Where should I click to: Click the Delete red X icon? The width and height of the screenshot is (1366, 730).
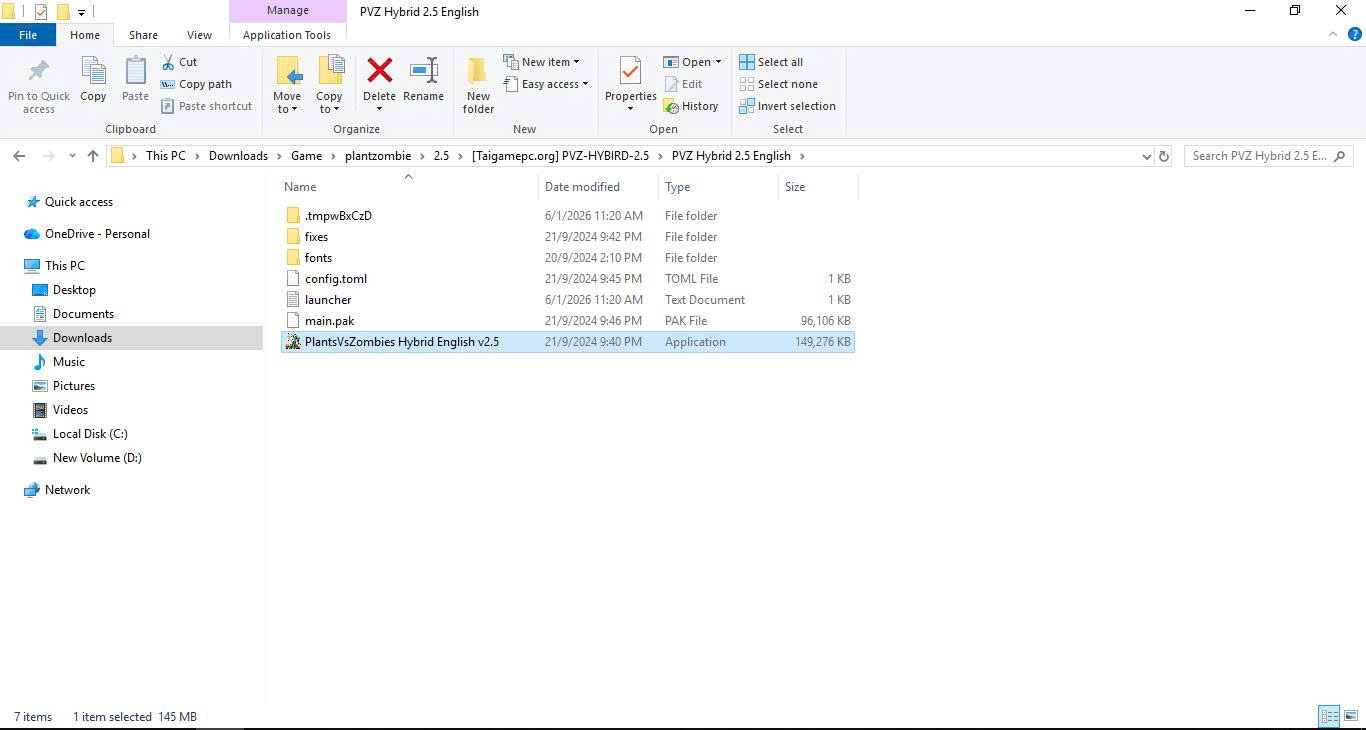tap(379, 72)
